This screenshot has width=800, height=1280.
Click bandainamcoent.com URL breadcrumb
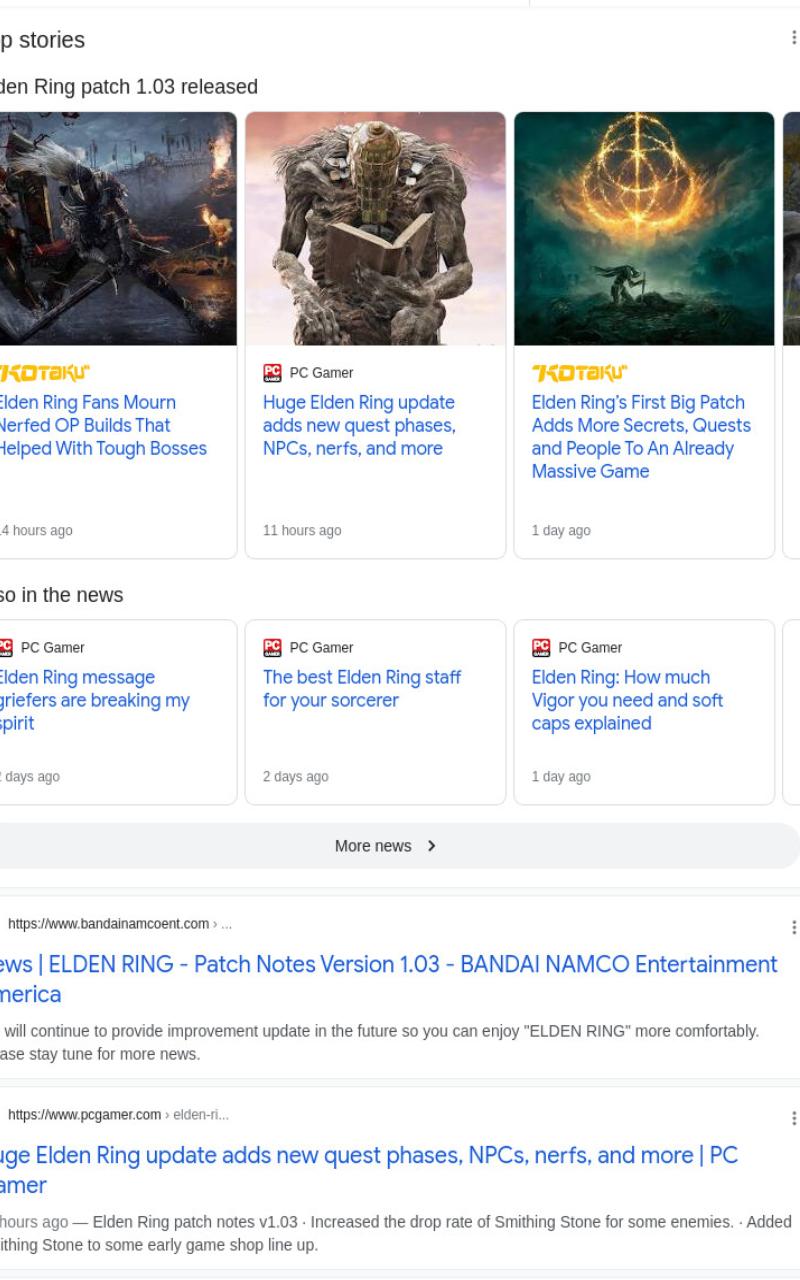[119, 924]
